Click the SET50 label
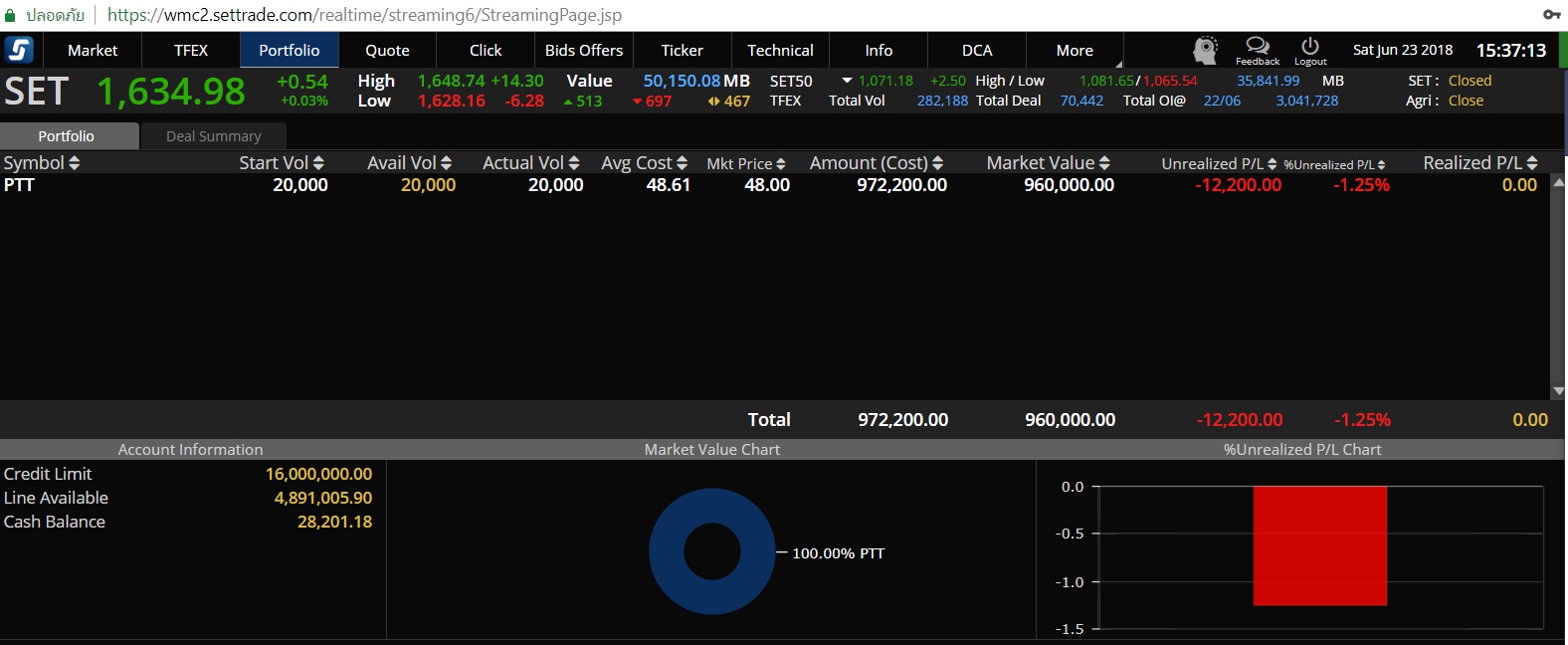Viewport: 1568px width, 645px height. pos(791,81)
